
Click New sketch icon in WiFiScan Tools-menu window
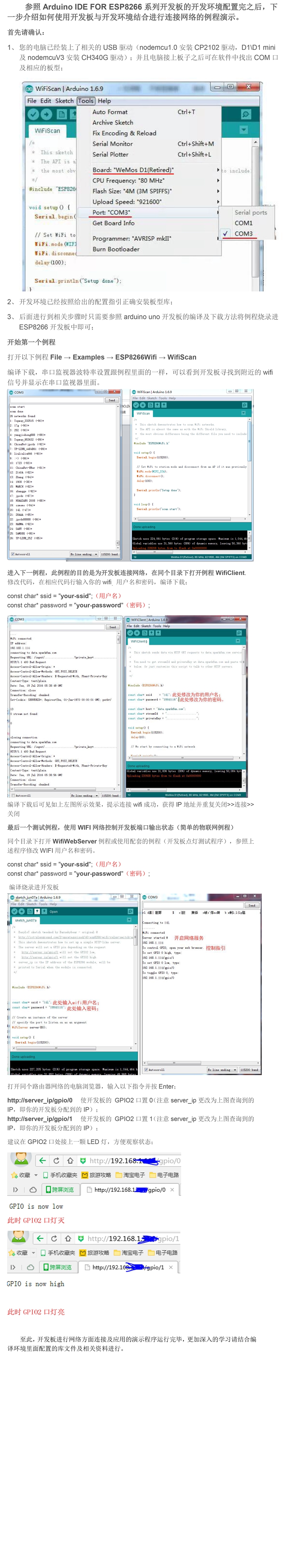click(61, 114)
